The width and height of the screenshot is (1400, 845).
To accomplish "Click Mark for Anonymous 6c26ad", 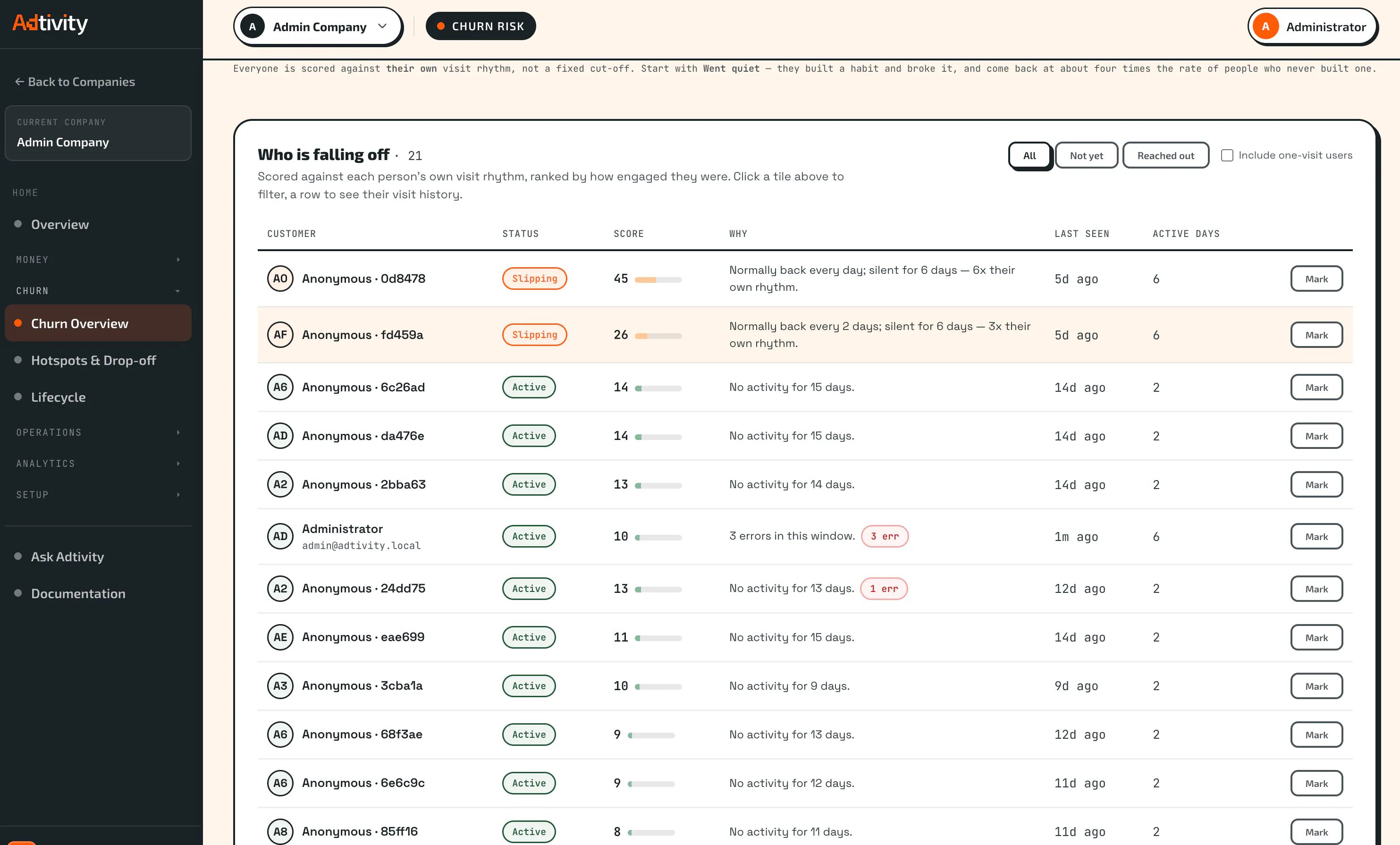I will point(1316,388).
